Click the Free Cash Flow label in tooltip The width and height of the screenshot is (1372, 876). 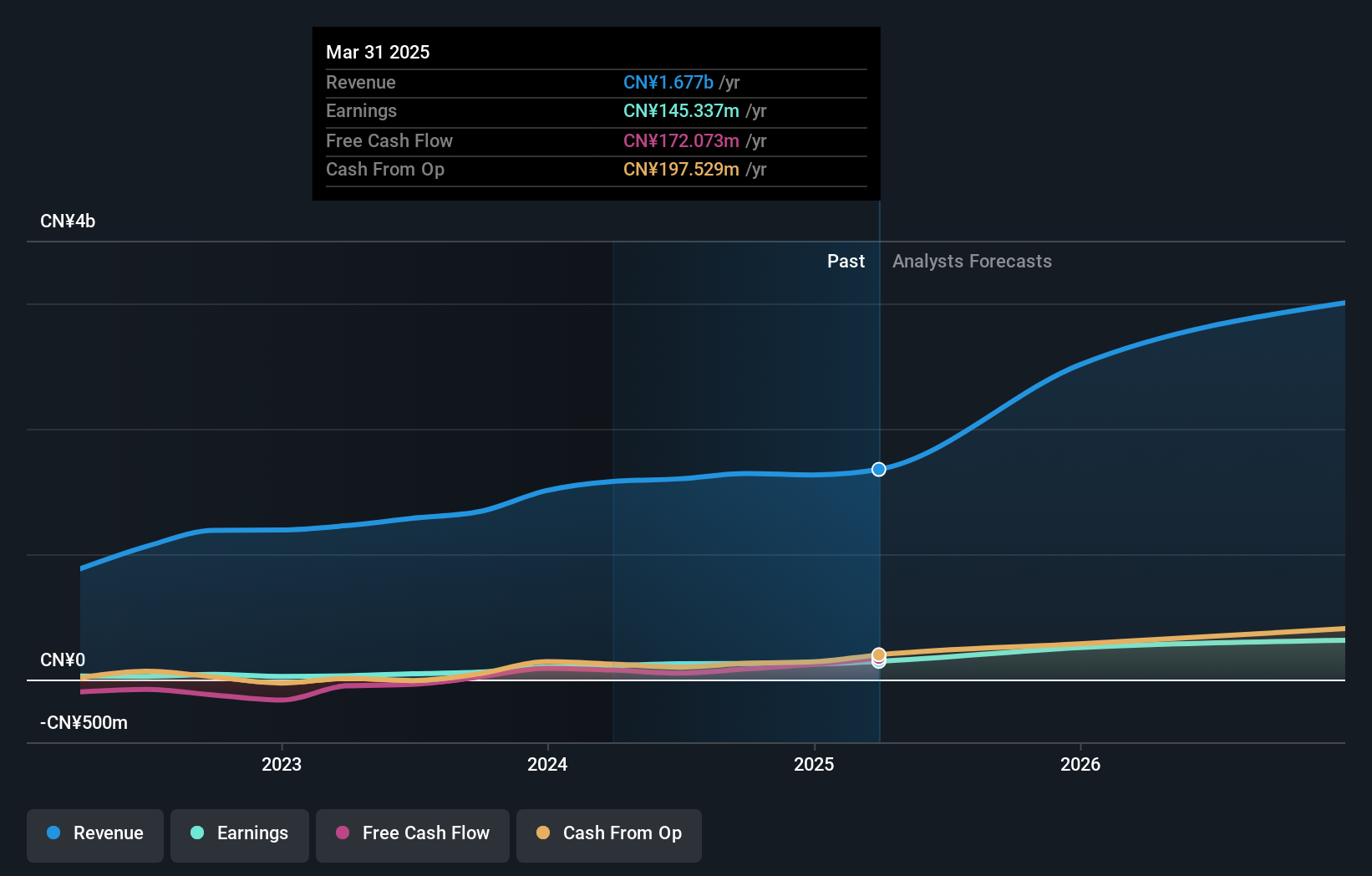[389, 140]
